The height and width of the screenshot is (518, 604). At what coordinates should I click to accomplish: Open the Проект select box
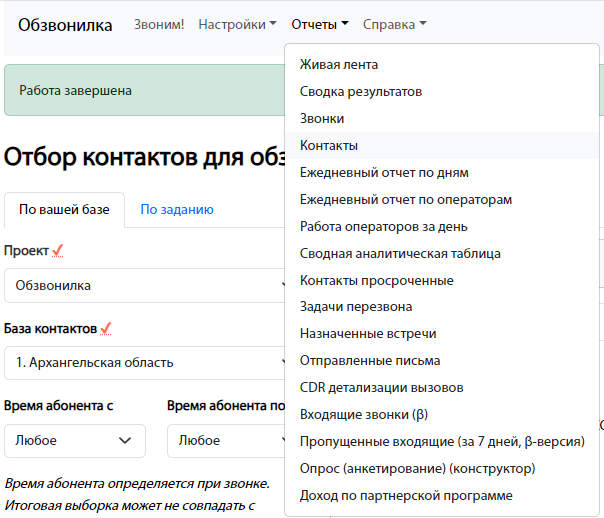(x=145, y=285)
